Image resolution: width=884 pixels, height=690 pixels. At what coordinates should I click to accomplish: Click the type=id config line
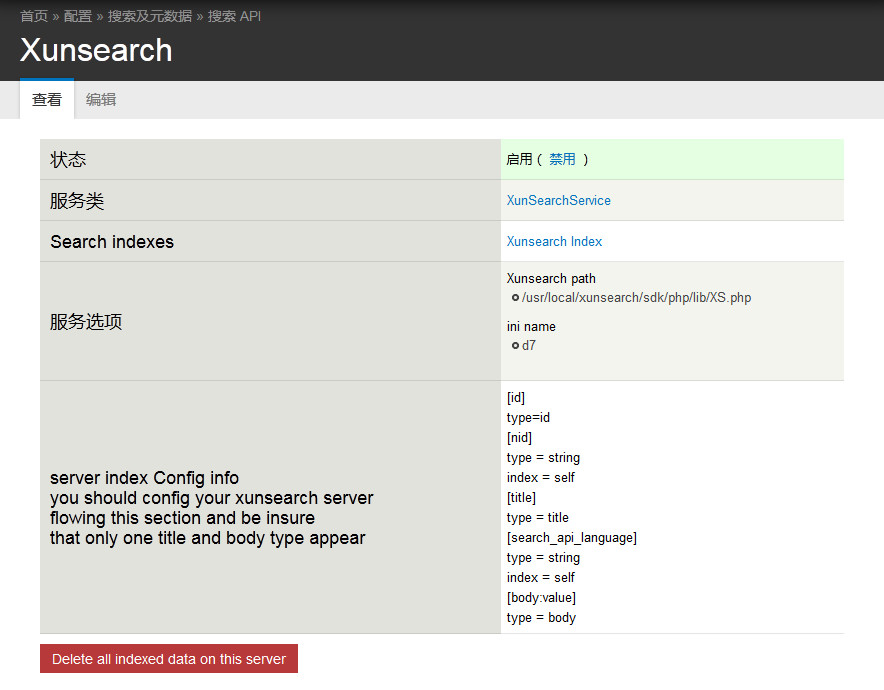pos(528,418)
